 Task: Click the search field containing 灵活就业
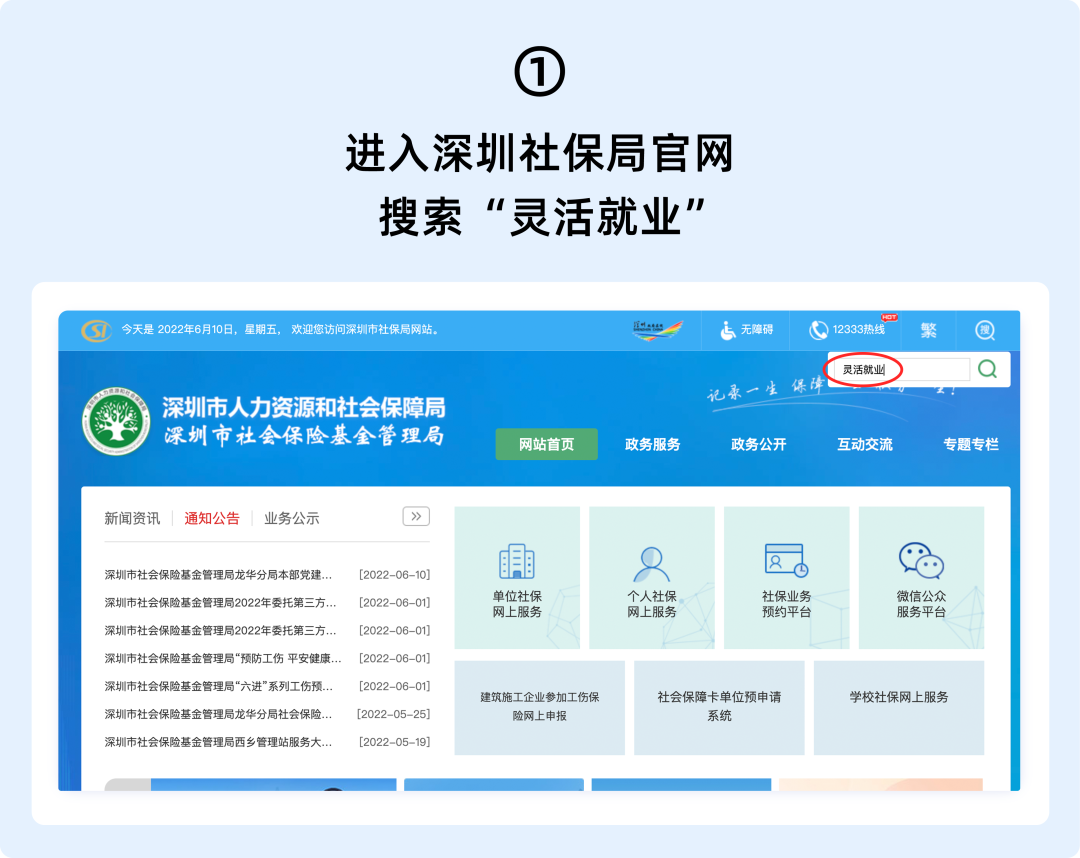tap(900, 370)
